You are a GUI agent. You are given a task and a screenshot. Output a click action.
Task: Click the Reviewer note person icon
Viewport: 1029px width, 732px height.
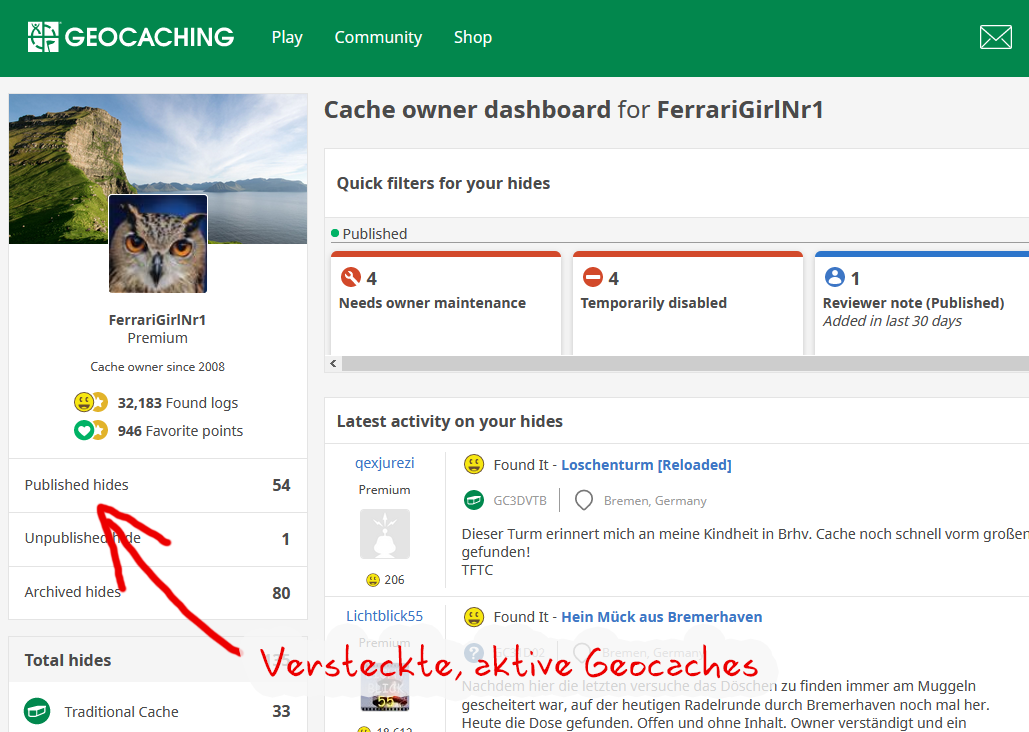pyautogui.click(x=835, y=277)
